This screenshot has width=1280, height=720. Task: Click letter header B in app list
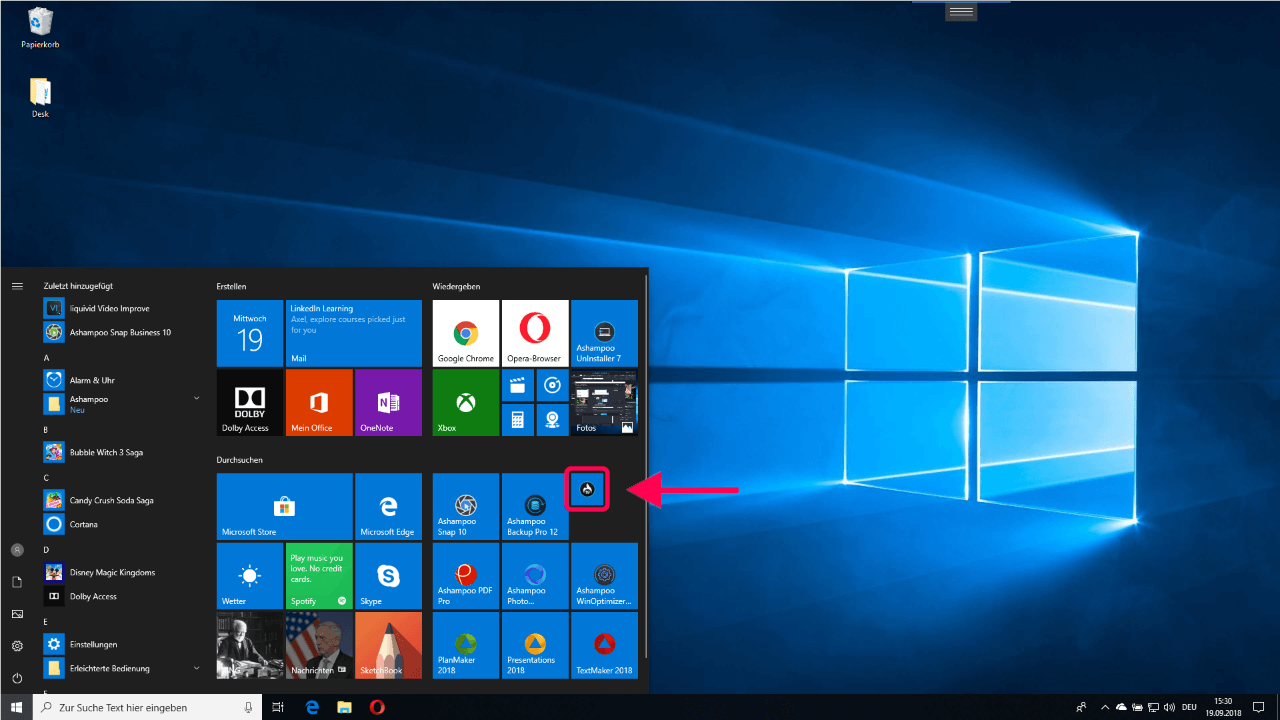46,429
